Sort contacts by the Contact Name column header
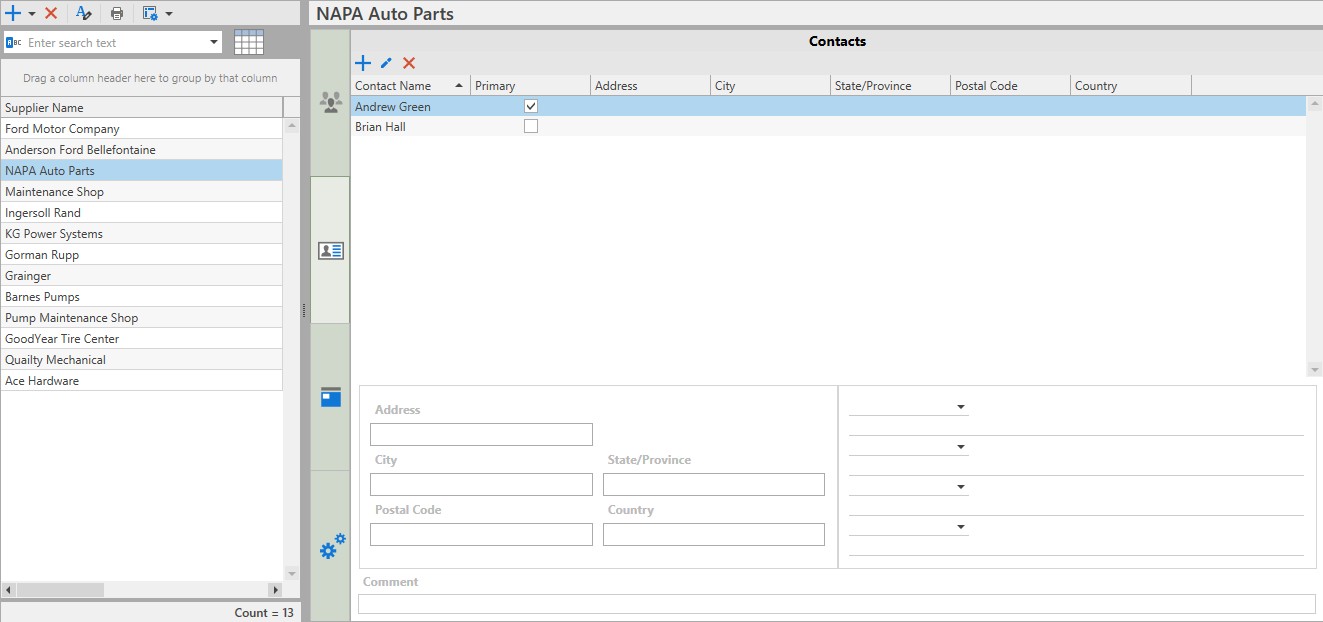The image size is (1323, 622). [x=410, y=86]
